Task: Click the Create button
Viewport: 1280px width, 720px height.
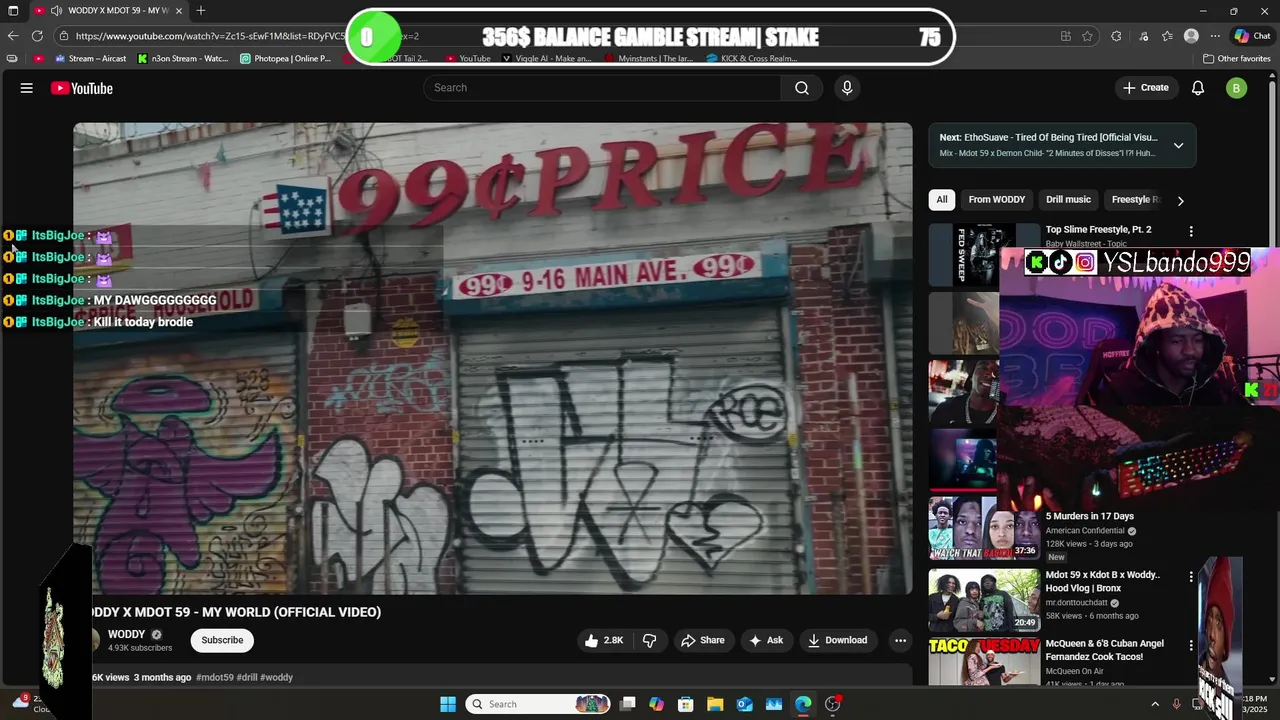Action: point(1145,88)
